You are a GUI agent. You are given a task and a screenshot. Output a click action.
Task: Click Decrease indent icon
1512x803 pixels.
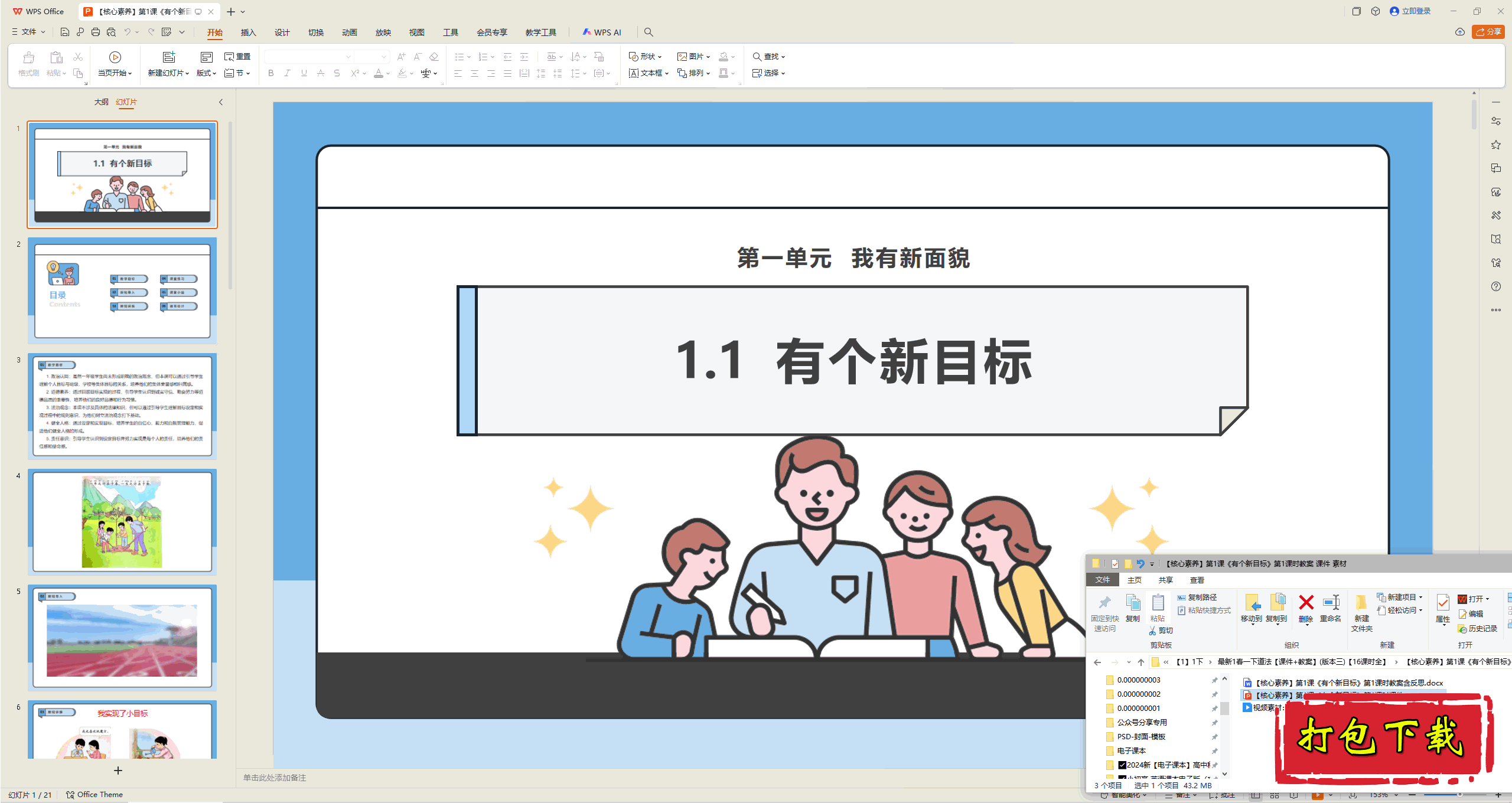coord(507,57)
